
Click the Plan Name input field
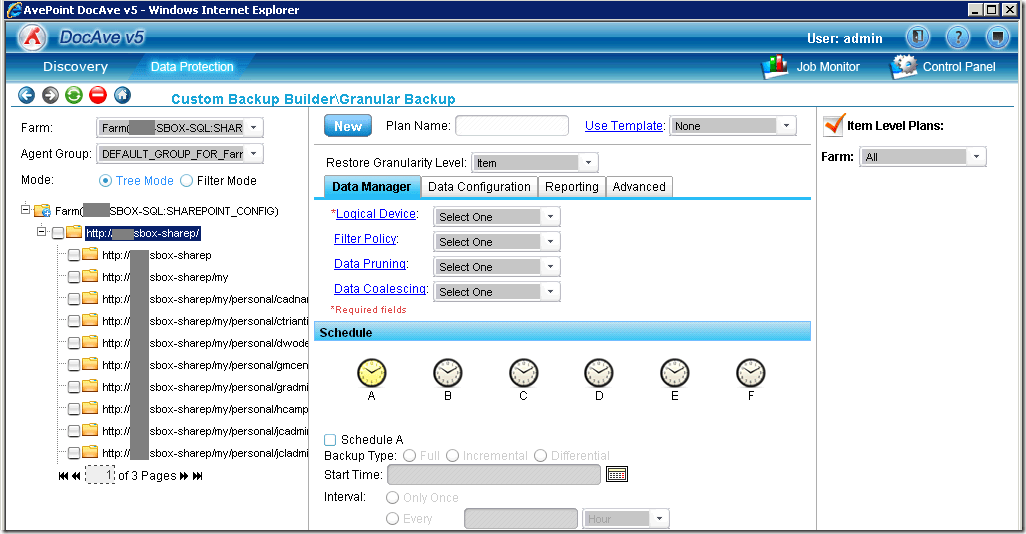pyautogui.click(x=511, y=126)
